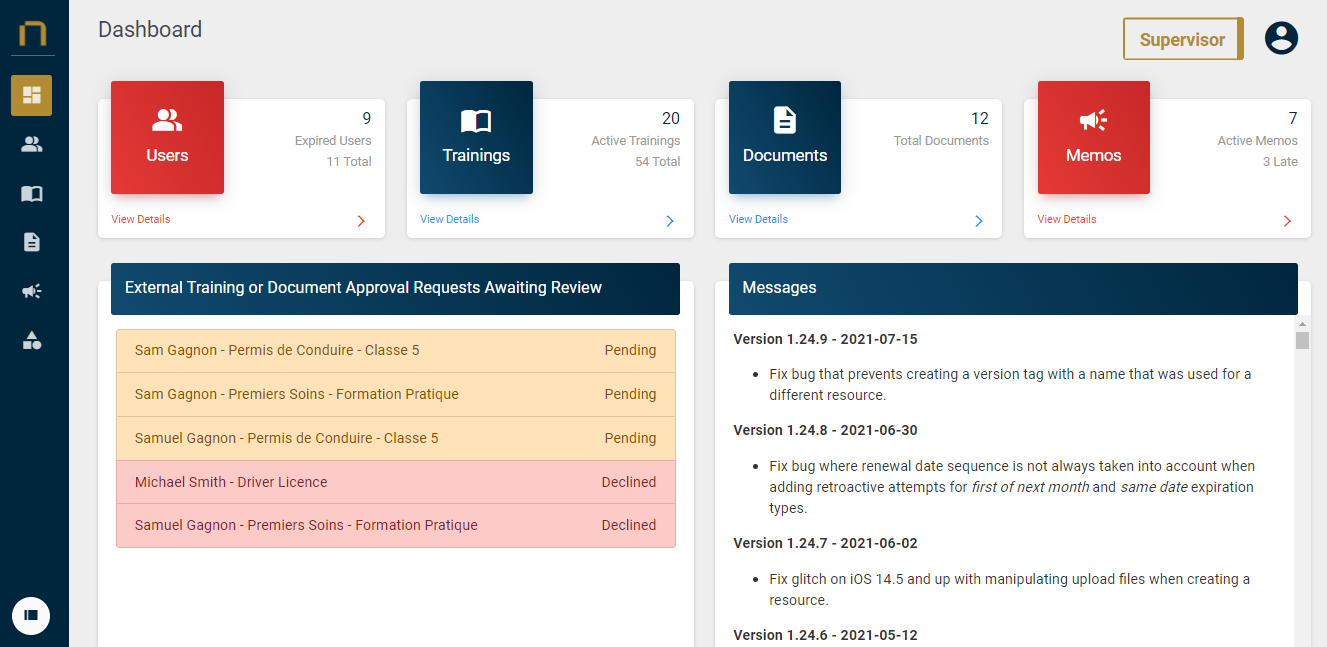This screenshot has width=1327, height=647.
Task: Open the account profile avatar icon
Action: (x=1281, y=38)
